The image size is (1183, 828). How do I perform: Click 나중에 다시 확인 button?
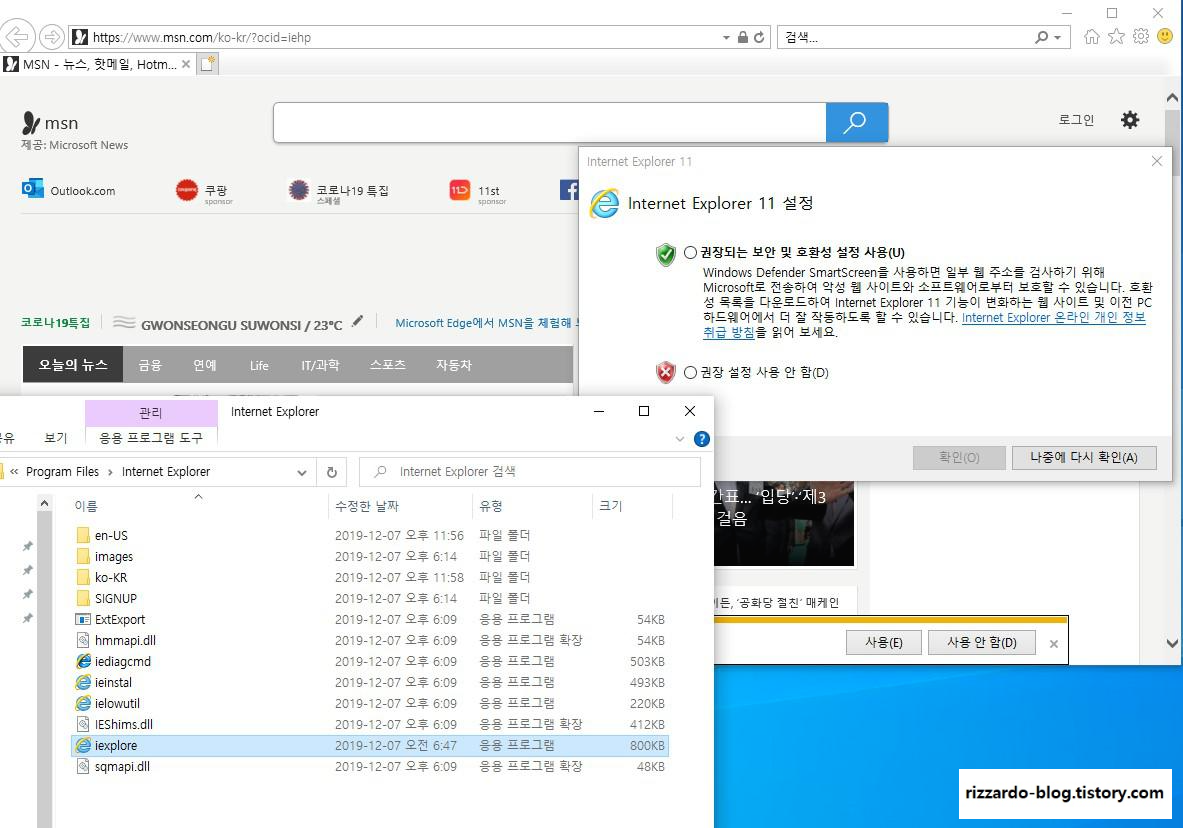[x=1083, y=457]
